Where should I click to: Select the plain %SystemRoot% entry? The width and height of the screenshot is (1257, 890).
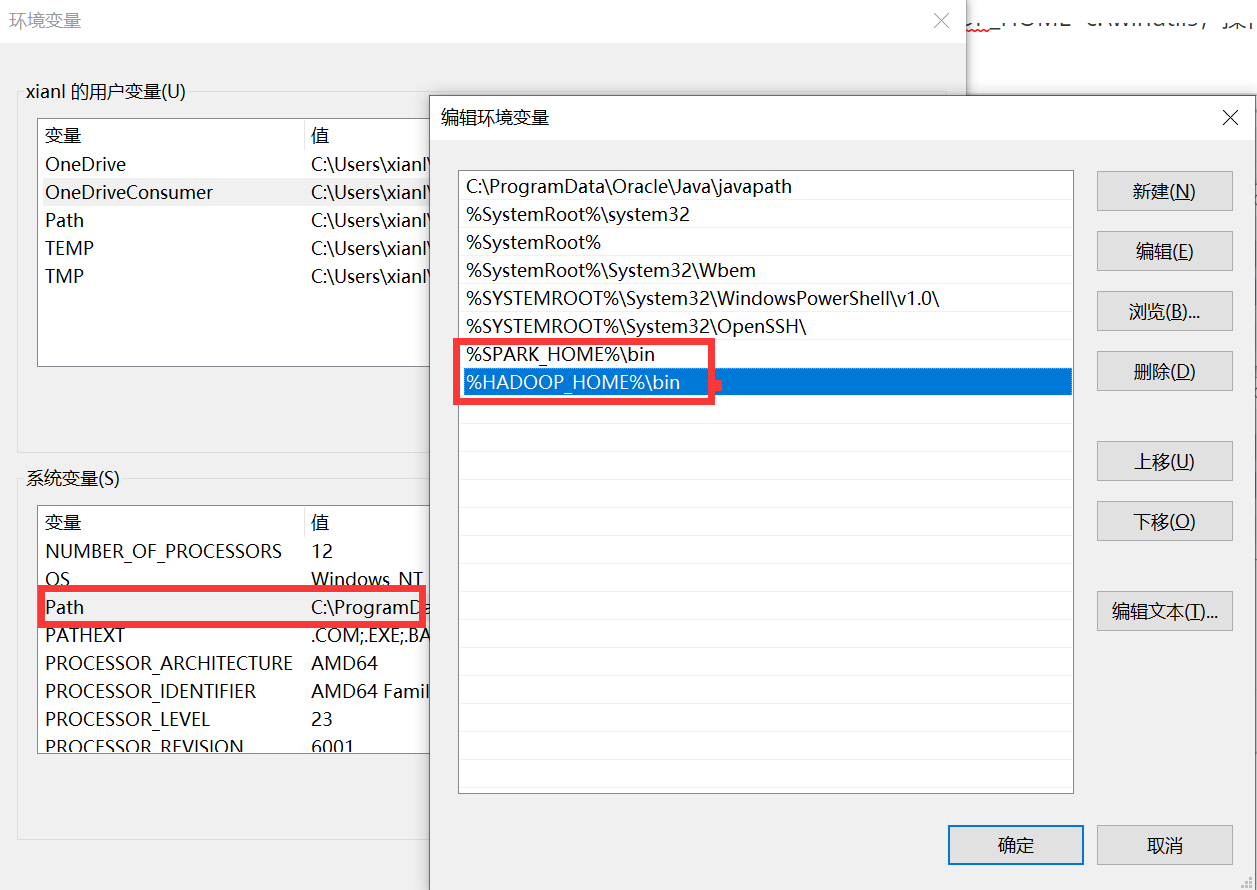[x=766, y=242]
